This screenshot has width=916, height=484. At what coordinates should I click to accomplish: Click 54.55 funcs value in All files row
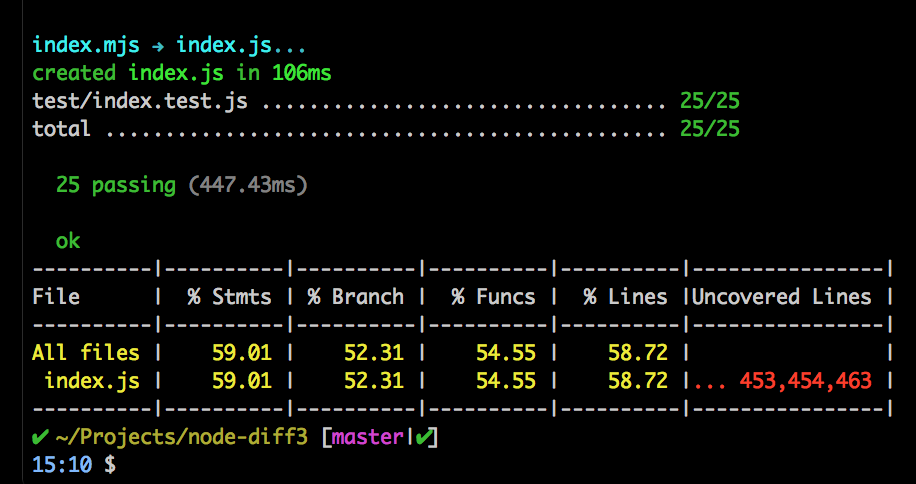505,353
